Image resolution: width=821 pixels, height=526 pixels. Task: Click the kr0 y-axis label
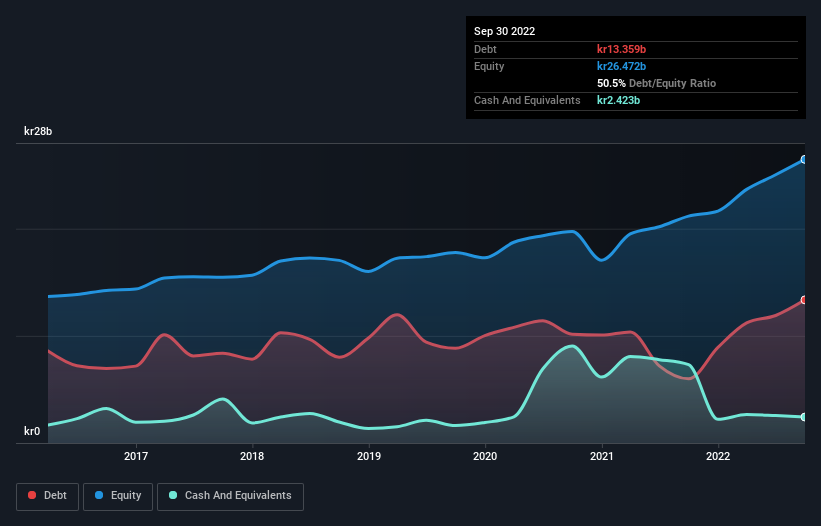[x=32, y=431]
